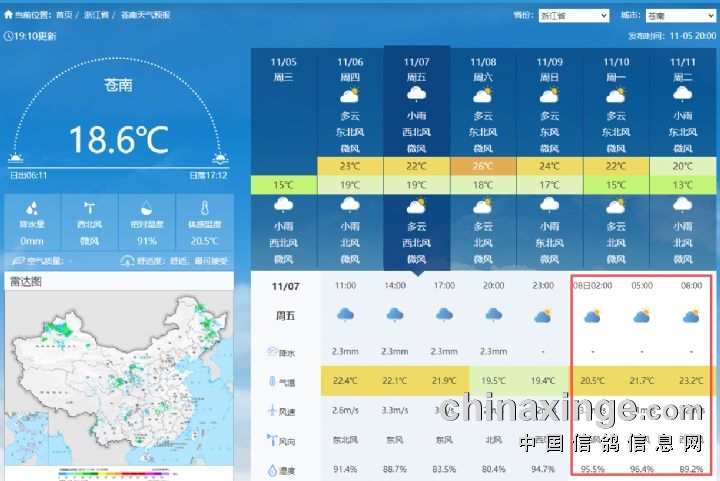720x481 pixels.
Task: Open the 省份 province dropdown
Action: (573, 16)
